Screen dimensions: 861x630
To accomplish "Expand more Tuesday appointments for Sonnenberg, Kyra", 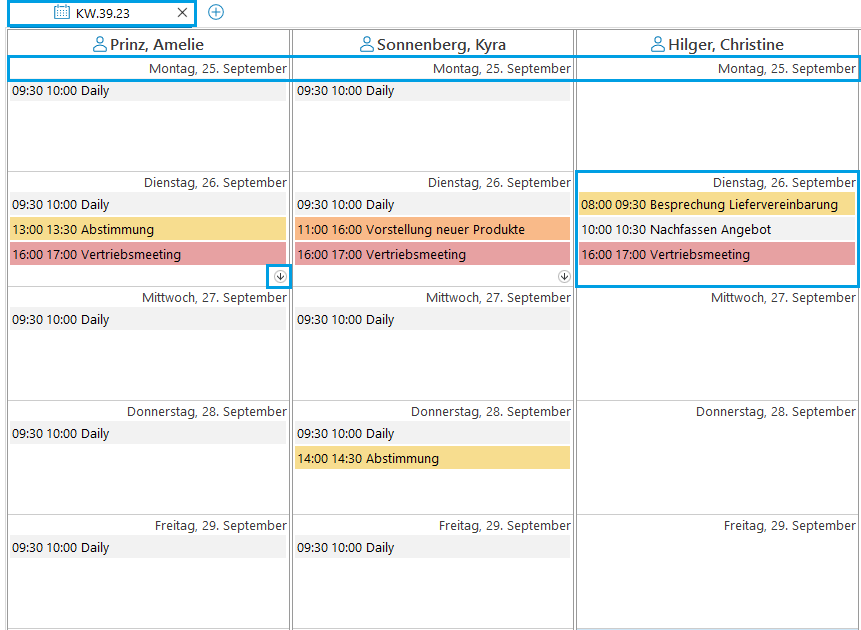I will [x=564, y=276].
